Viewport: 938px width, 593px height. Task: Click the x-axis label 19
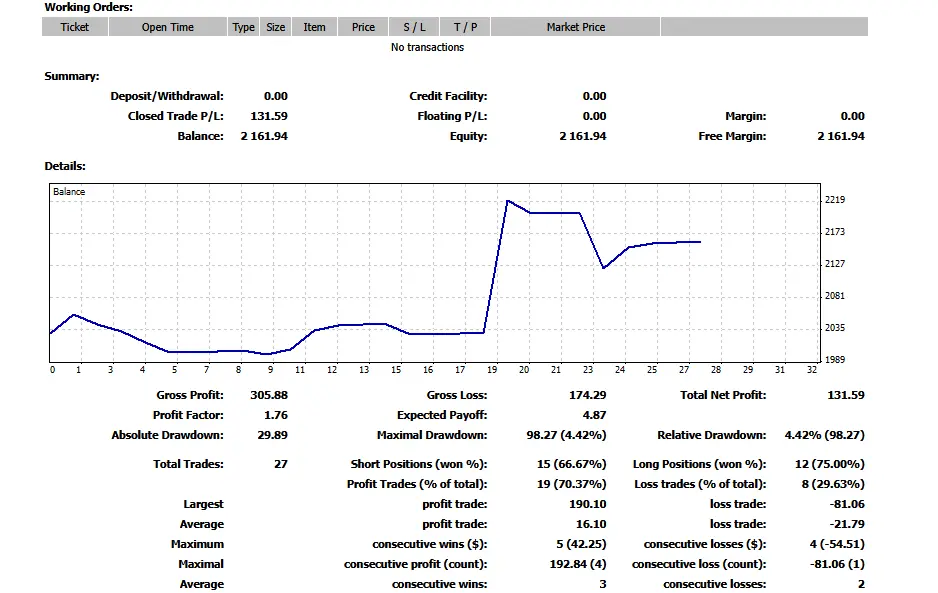coord(492,370)
